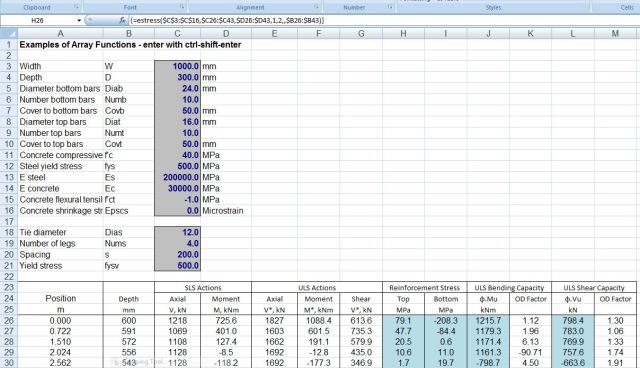Image resolution: width=640 pixels, height=368 pixels.
Task: Select Top stress cell 79.1
Action: (x=403, y=321)
